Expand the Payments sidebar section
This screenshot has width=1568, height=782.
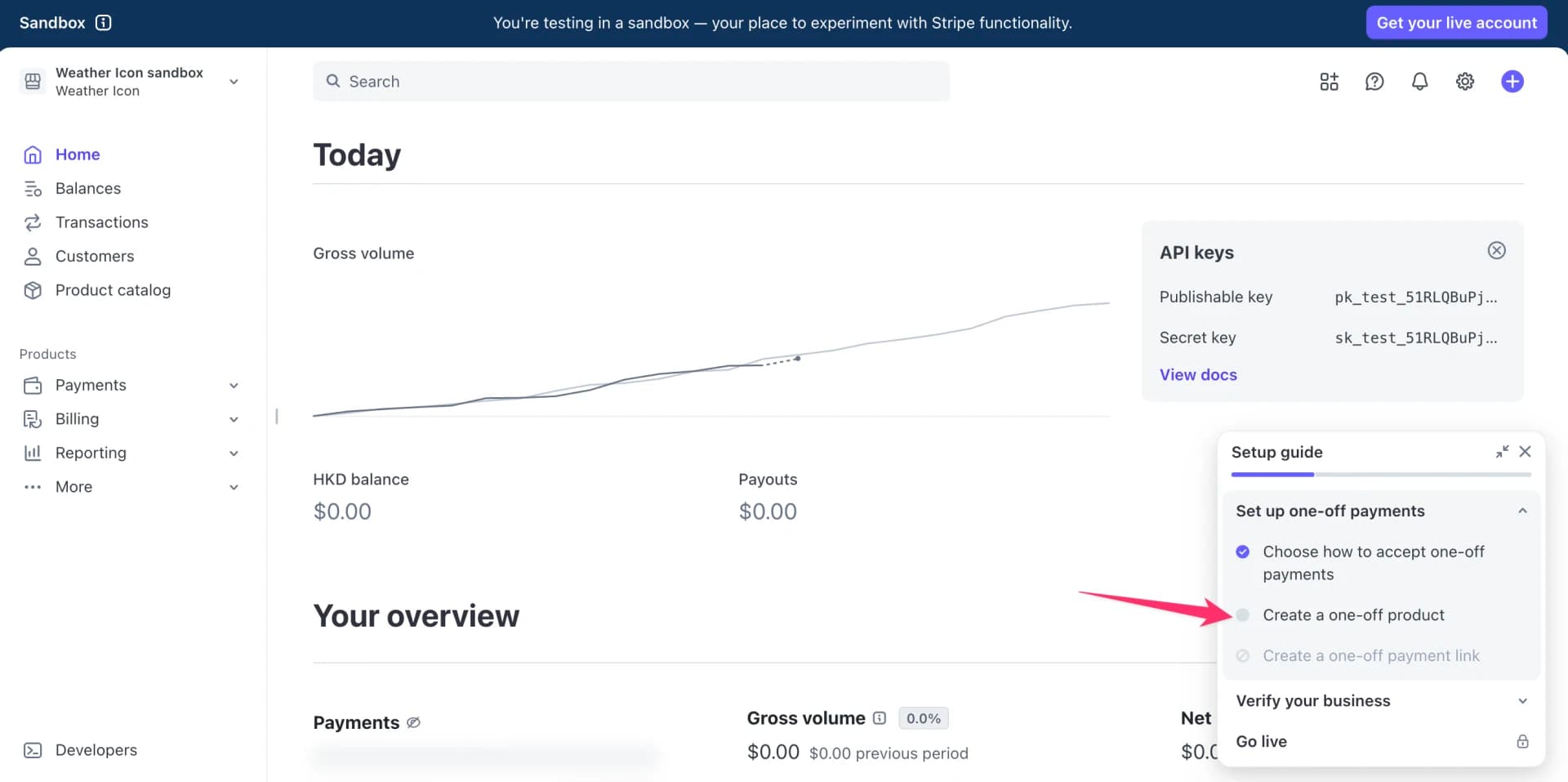[x=234, y=386]
